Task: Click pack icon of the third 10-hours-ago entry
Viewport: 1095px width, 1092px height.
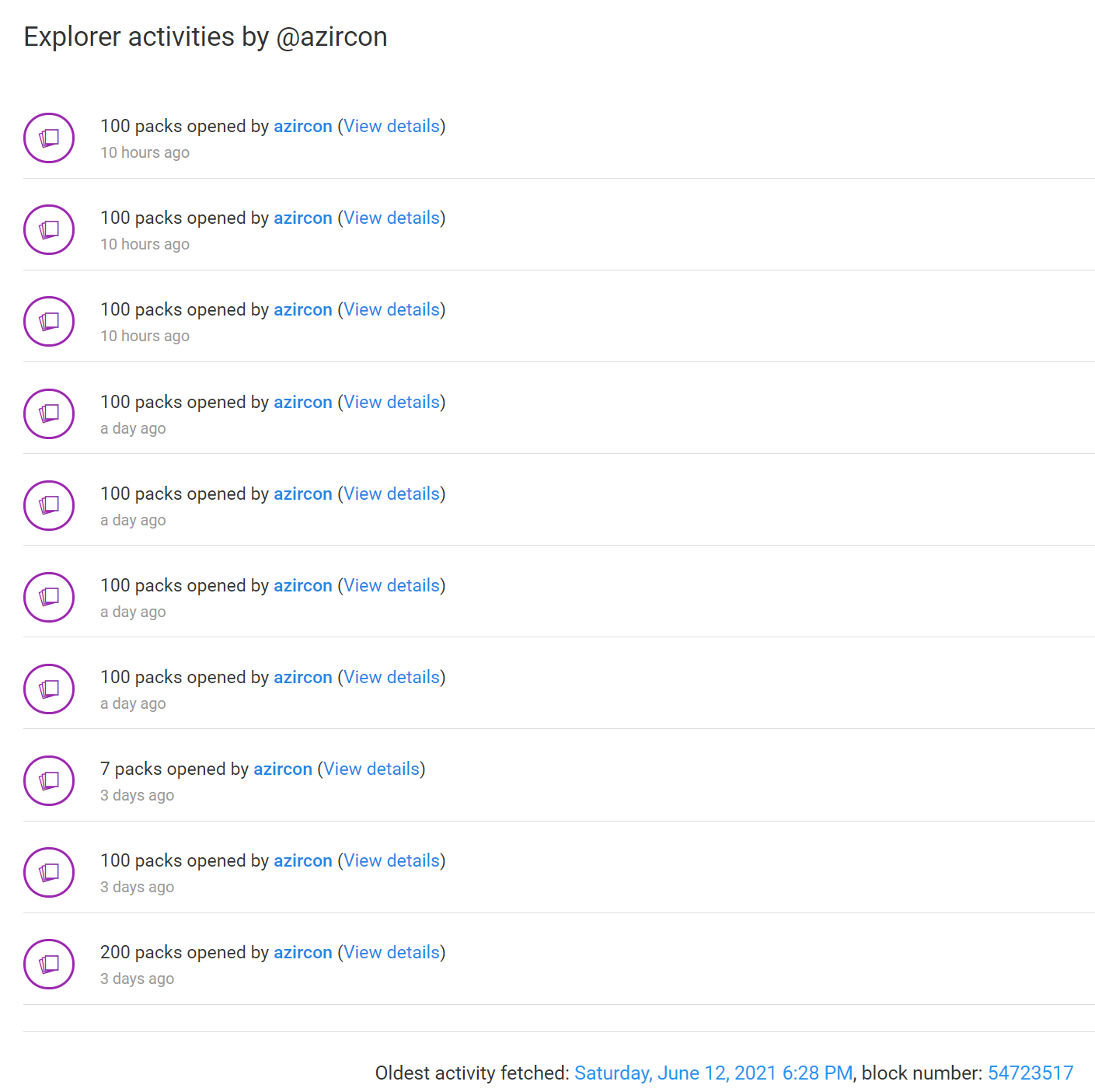Action: click(49, 322)
